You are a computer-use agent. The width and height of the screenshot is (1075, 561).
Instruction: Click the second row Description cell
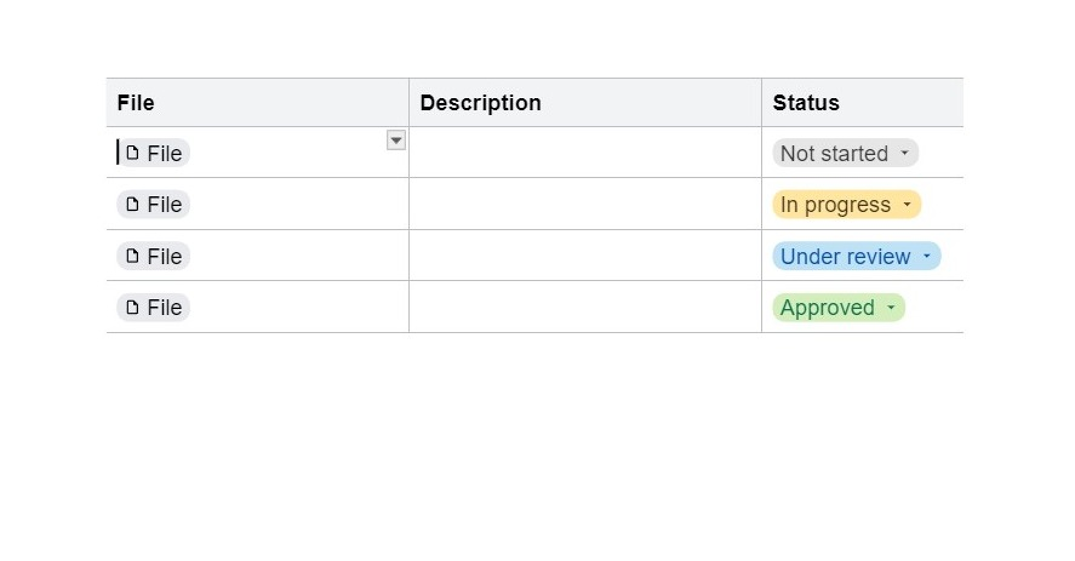click(585, 204)
